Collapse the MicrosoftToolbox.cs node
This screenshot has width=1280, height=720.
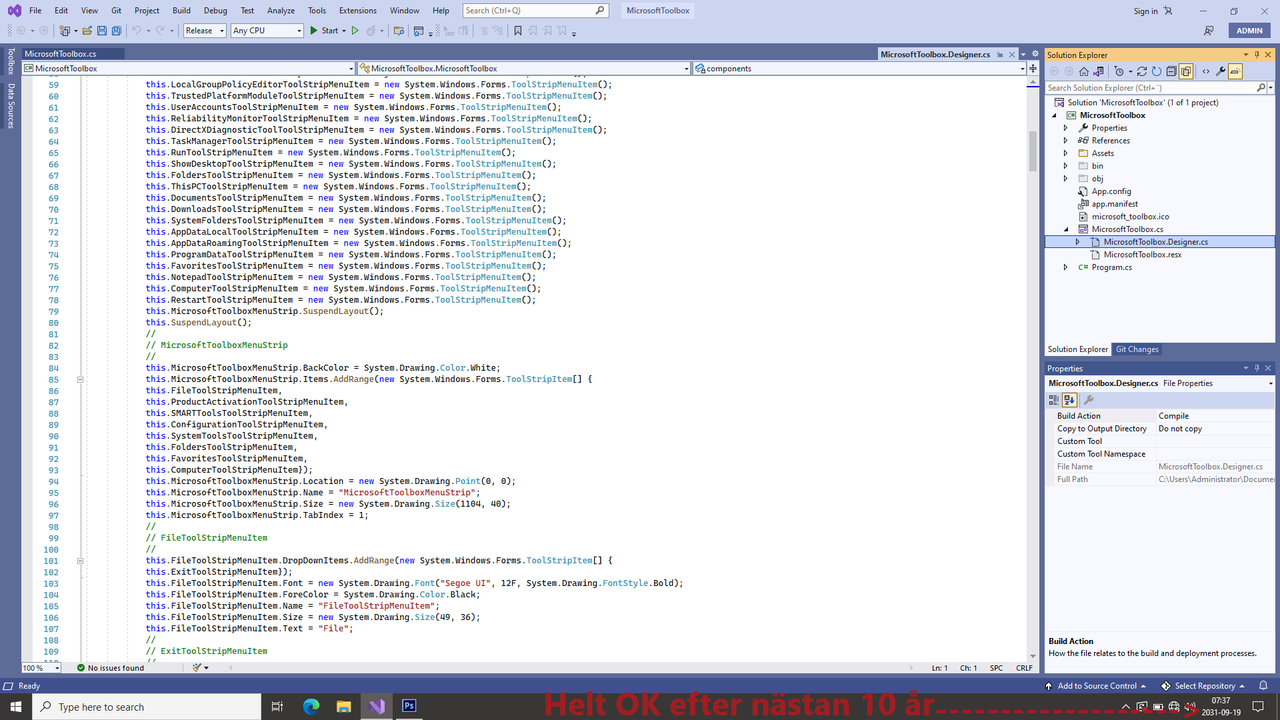click(1066, 229)
